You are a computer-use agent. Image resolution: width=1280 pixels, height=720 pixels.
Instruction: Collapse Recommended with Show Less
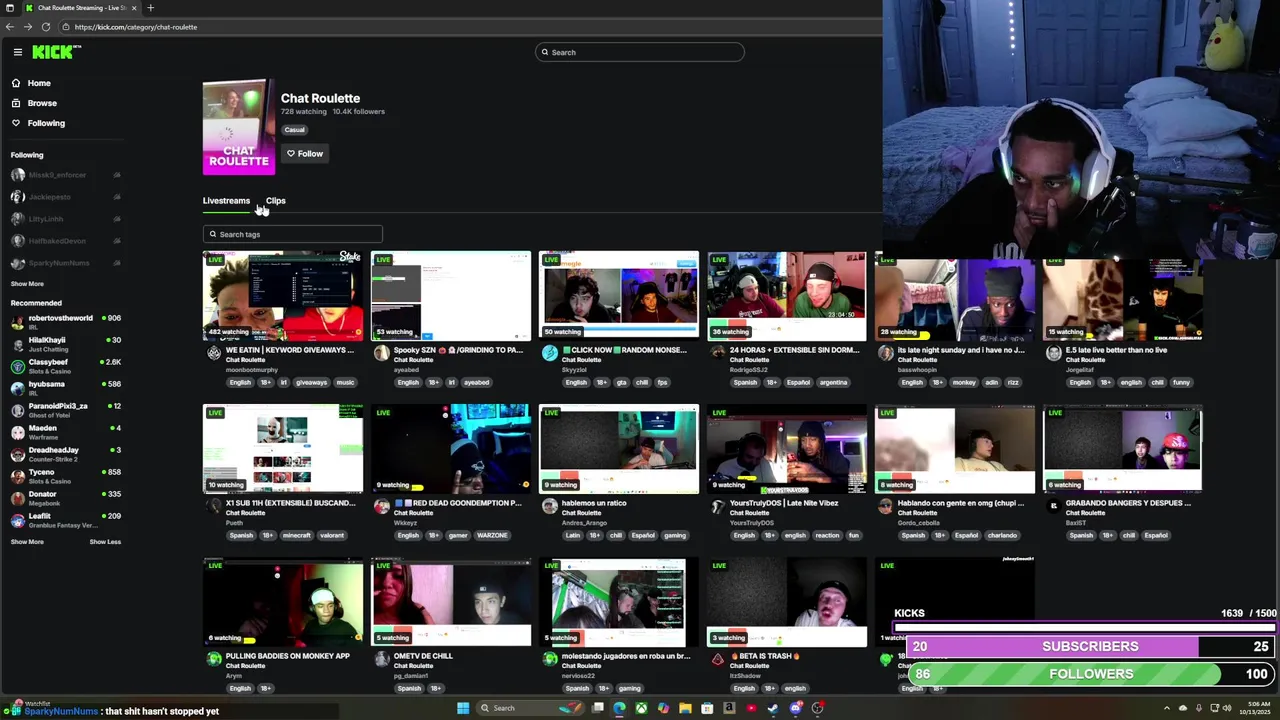(x=105, y=542)
